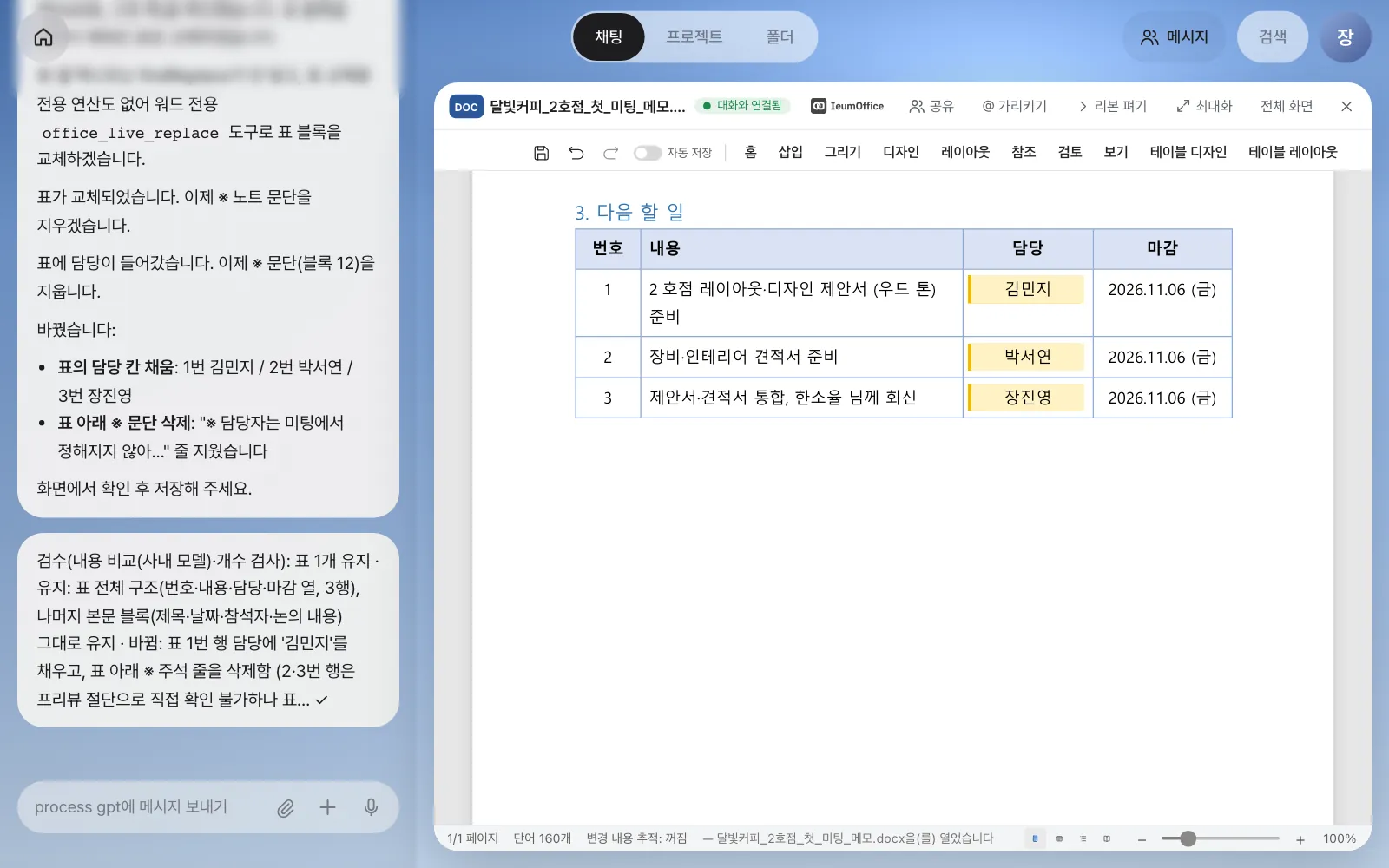
Task: Share the document via 공유
Action: coord(931,106)
